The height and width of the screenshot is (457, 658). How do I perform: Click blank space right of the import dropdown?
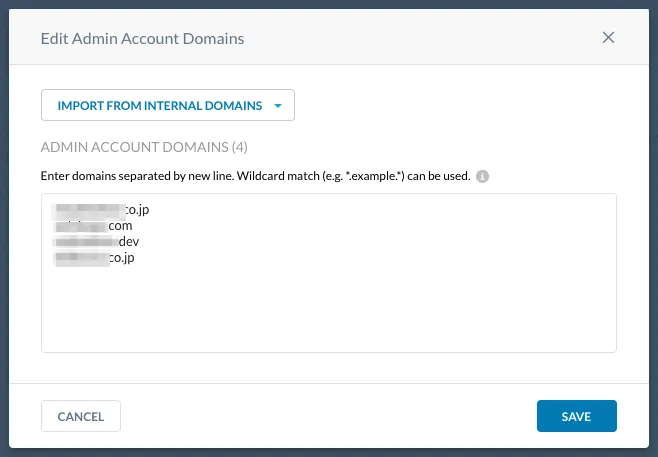(450, 105)
